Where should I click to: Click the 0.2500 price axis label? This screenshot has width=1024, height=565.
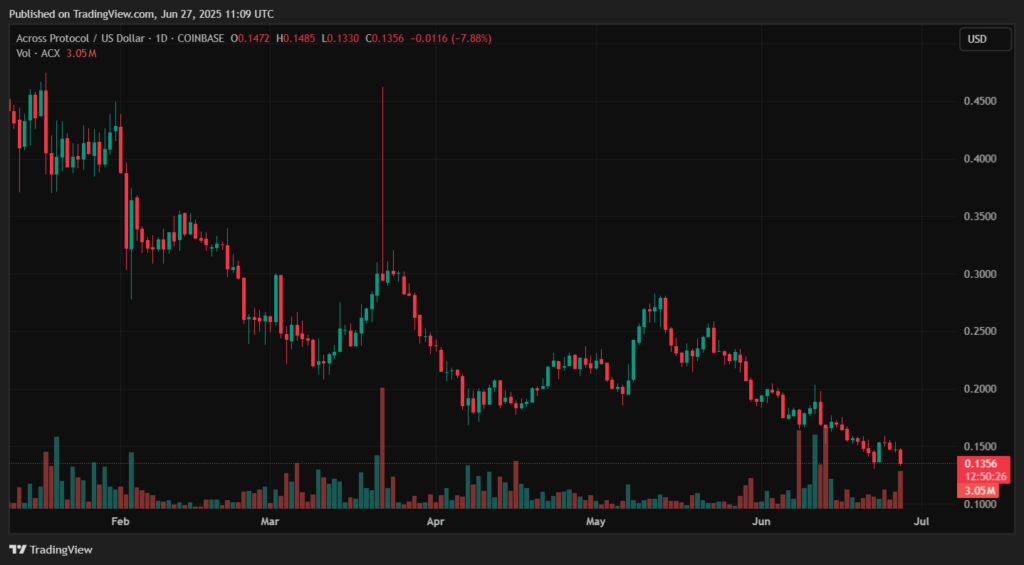tap(977, 331)
